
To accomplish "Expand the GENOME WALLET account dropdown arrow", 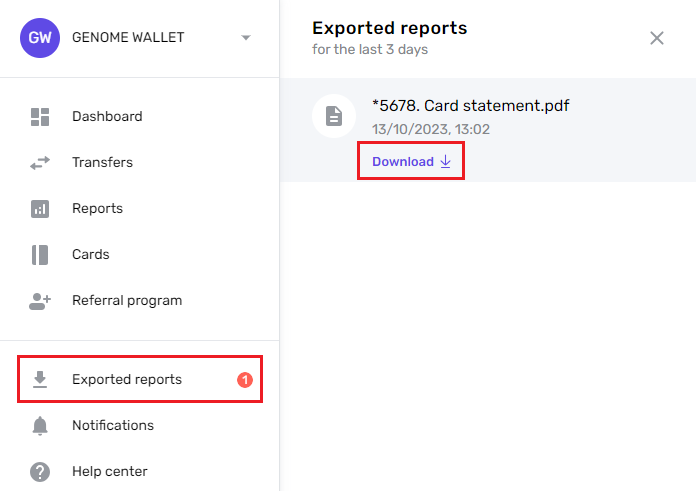I will pyautogui.click(x=246, y=38).
